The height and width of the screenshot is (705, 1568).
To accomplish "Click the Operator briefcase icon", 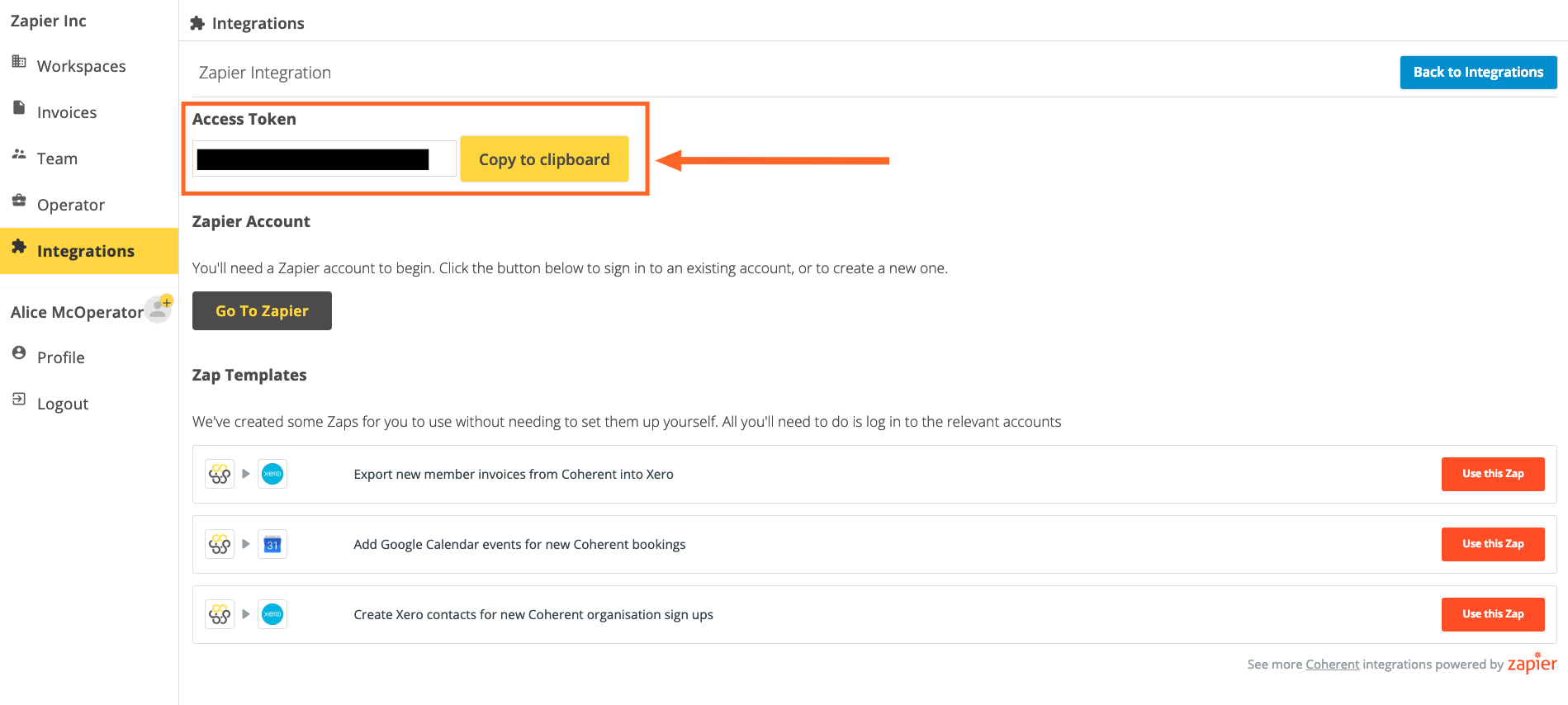I will 19,201.
